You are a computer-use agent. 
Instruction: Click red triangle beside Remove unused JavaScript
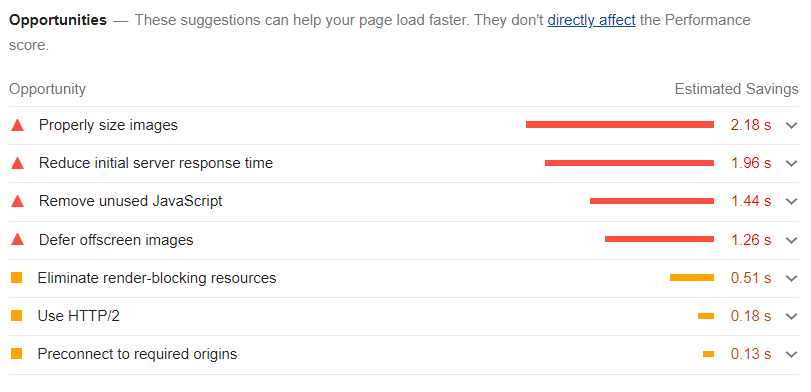coord(18,201)
